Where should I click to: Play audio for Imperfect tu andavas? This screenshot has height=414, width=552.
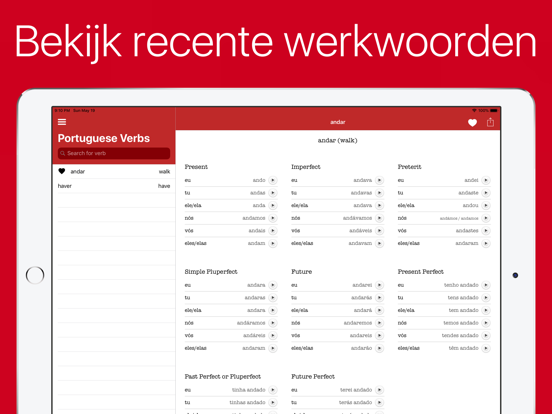point(380,193)
